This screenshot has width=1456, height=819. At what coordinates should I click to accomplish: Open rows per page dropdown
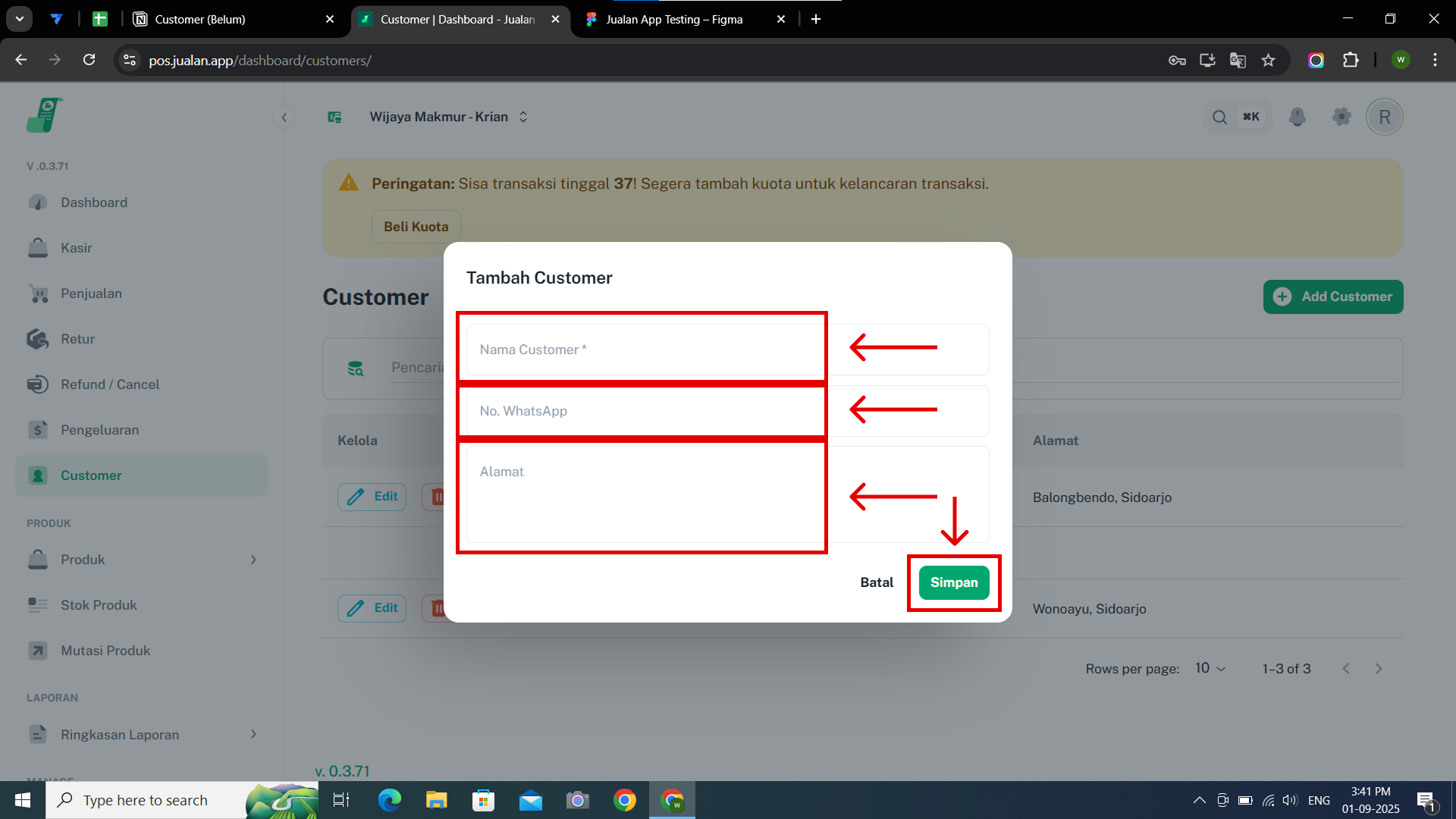click(1210, 668)
